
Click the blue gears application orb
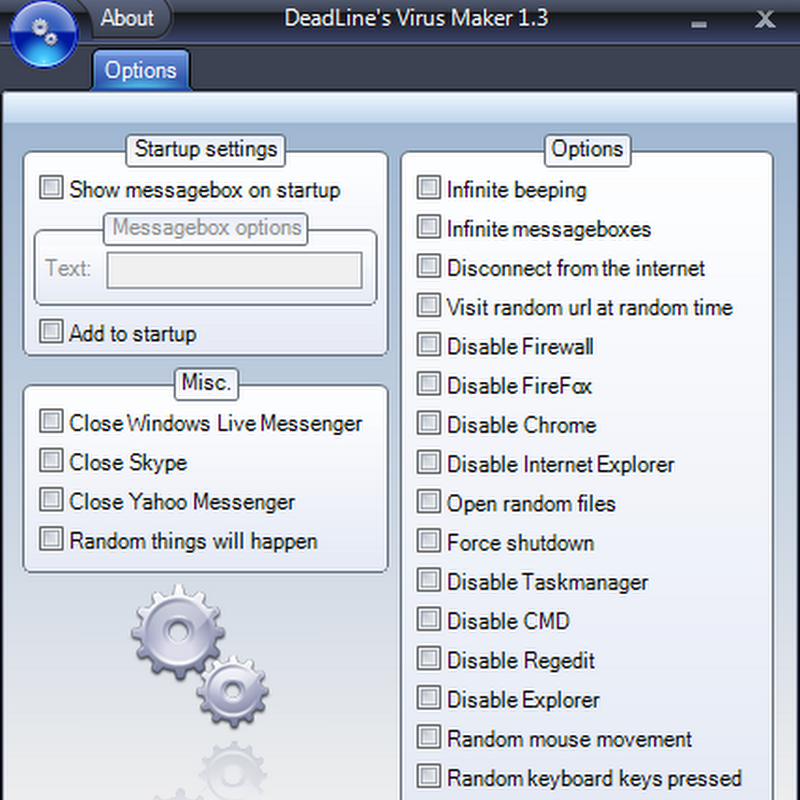point(44,34)
